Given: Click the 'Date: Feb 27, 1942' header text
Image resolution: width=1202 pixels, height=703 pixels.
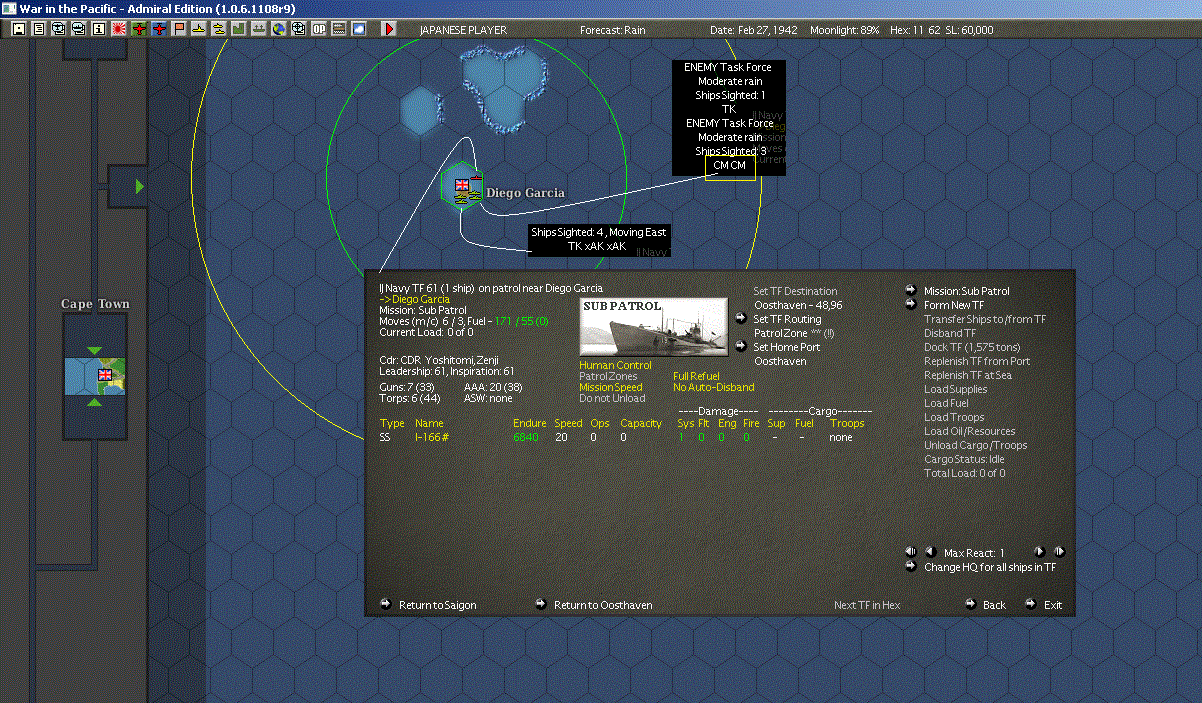Looking at the screenshot, I should click(753, 30).
